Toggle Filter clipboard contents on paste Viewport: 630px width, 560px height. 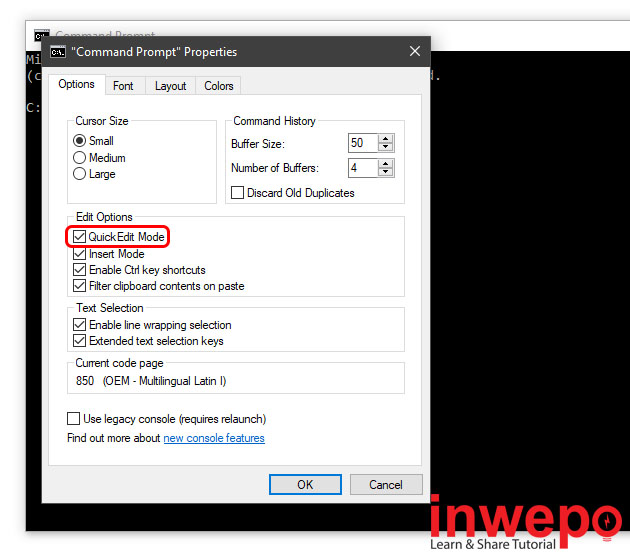(80, 286)
